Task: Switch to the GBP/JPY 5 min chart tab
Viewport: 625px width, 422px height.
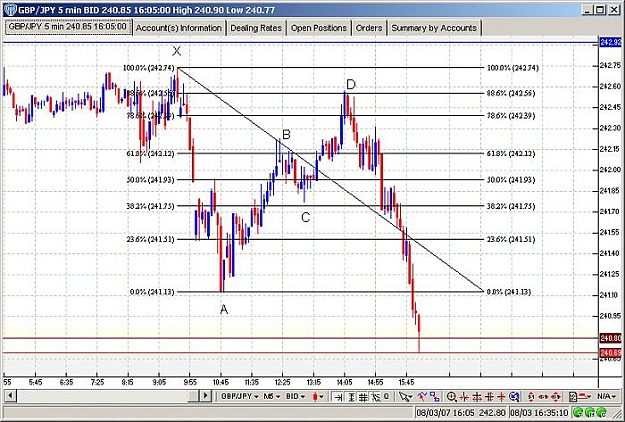Action: 67,27
